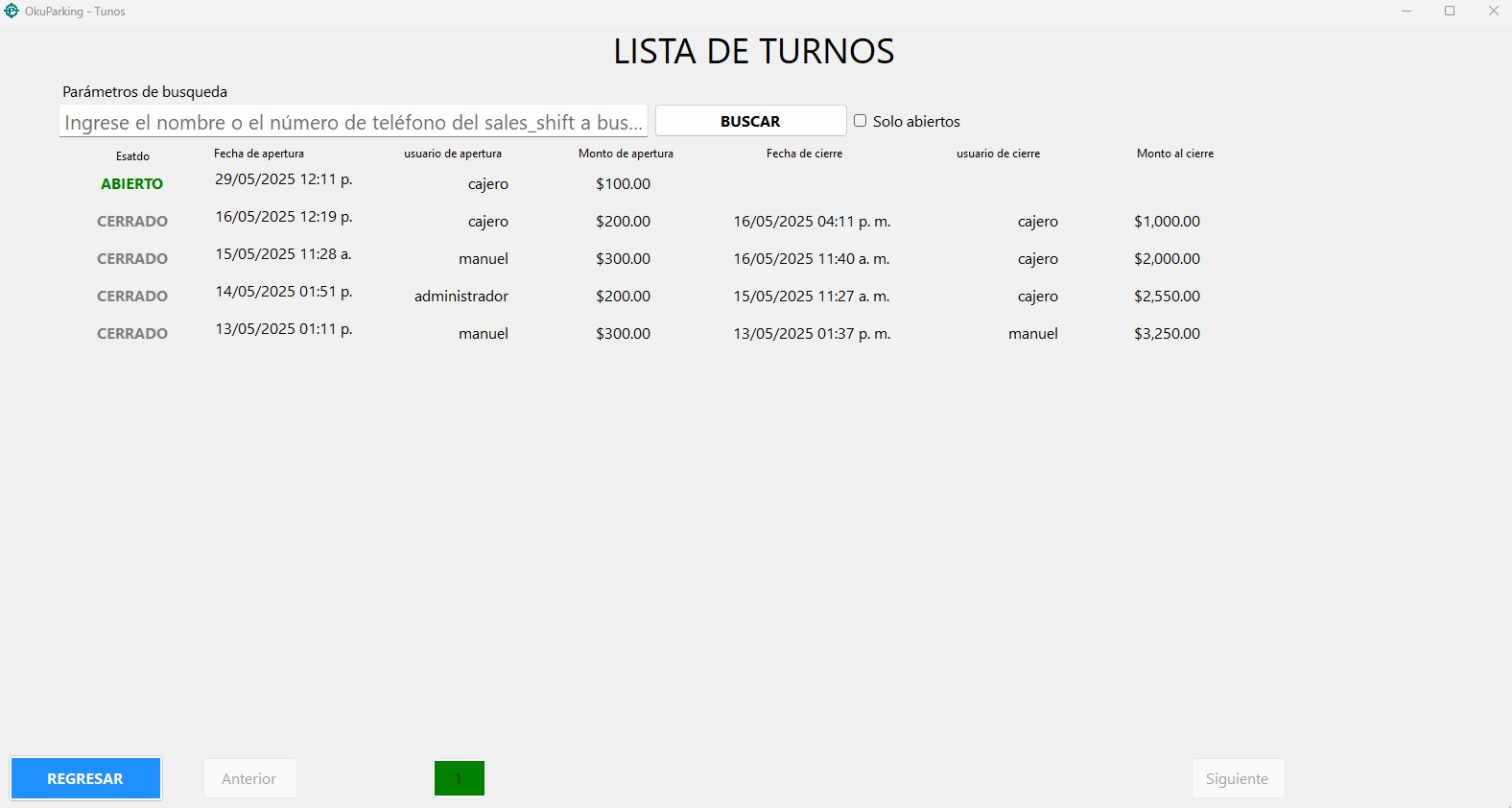Select the ABIERTO shift row status

pos(132,183)
